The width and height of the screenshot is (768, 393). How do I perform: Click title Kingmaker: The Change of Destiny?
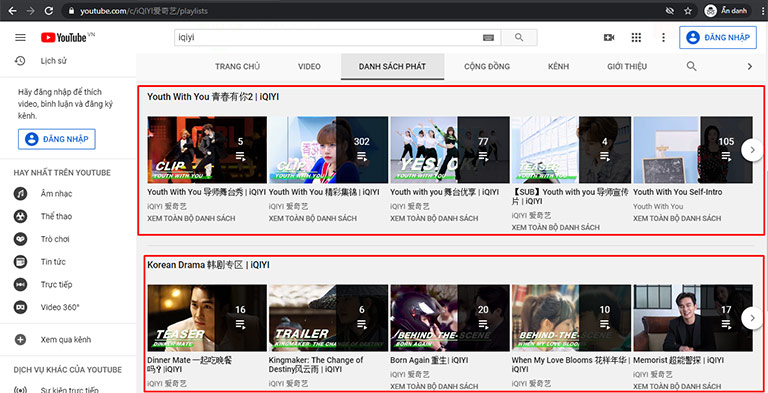coord(316,365)
